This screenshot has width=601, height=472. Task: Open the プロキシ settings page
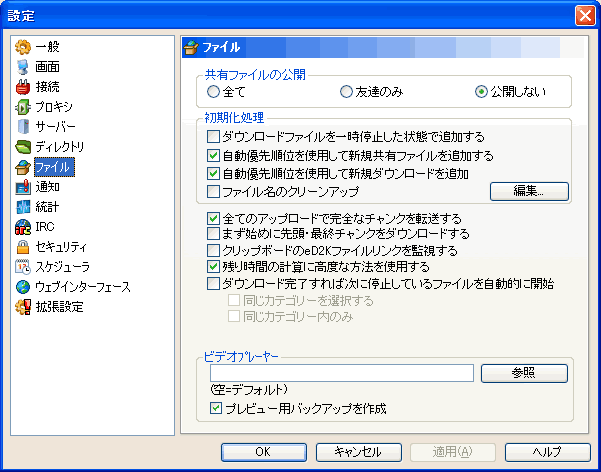point(54,107)
